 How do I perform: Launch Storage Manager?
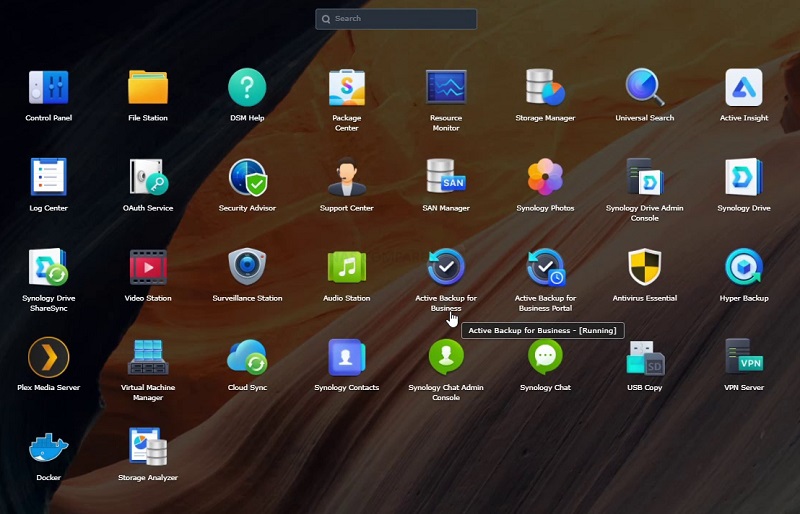click(x=545, y=88)
